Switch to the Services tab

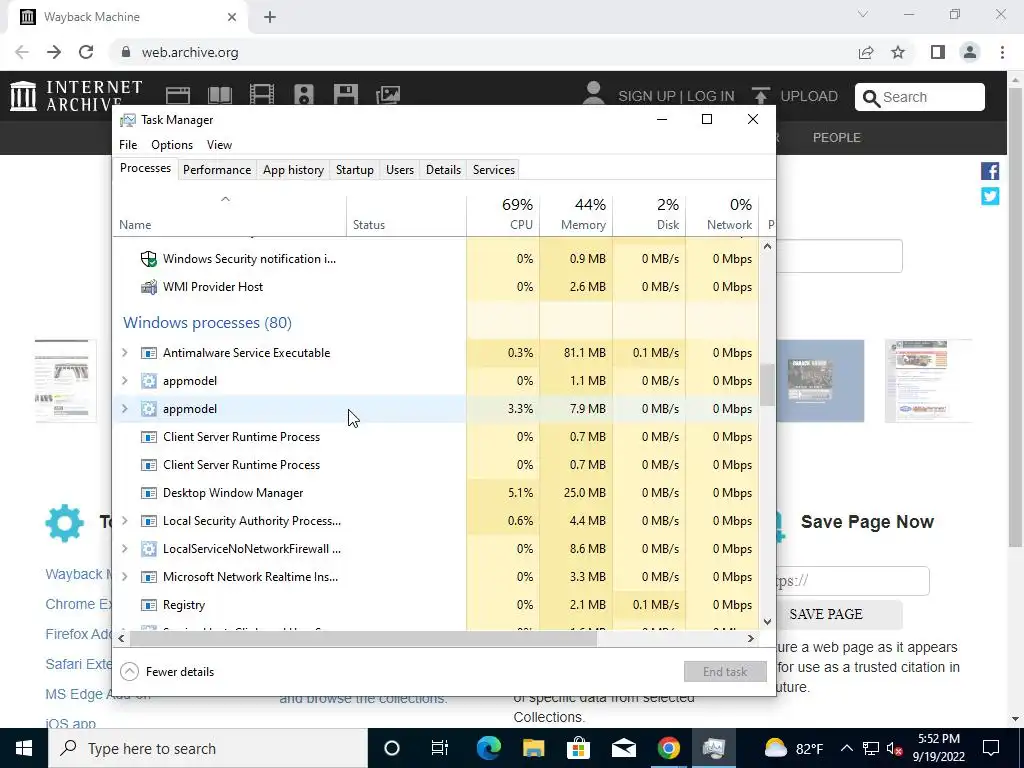click(494, 170)
